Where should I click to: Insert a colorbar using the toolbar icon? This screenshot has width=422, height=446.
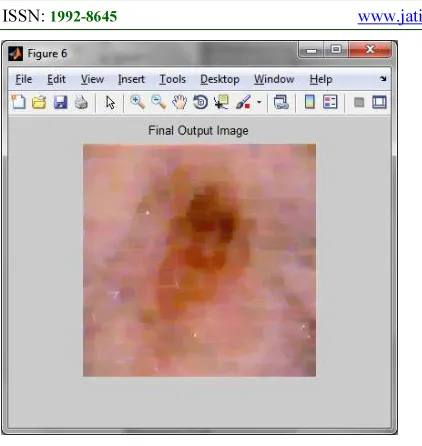[x=310, y=102]
